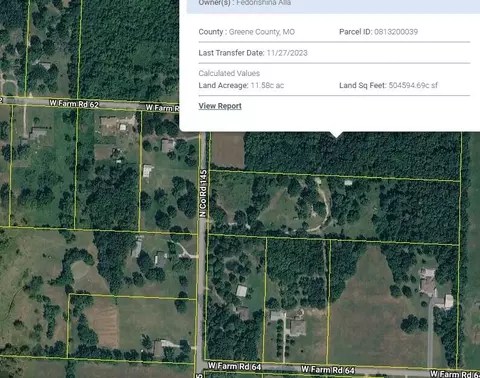Select the Greene County, MO value
The image size is (480, 378).
point(262,32)
